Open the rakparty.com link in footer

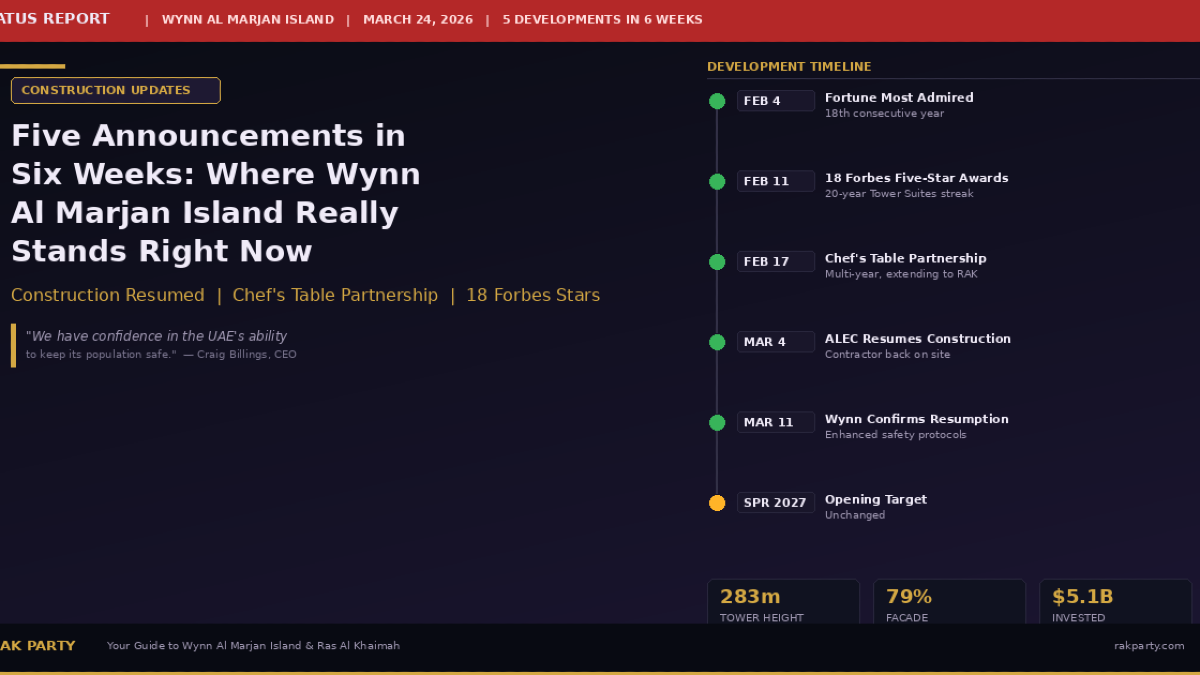[x=1149, y=646]
